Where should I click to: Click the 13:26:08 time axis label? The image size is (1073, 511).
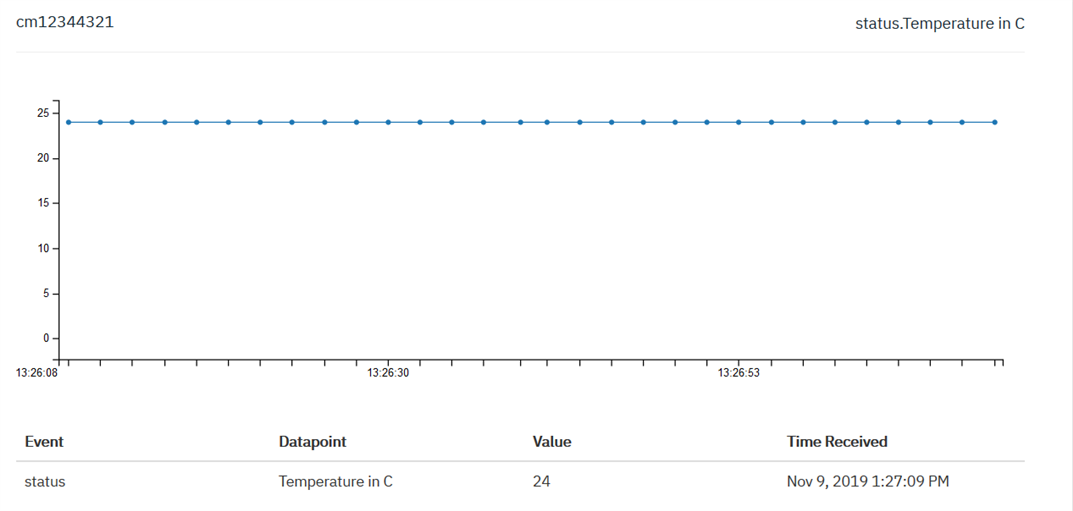36,373
